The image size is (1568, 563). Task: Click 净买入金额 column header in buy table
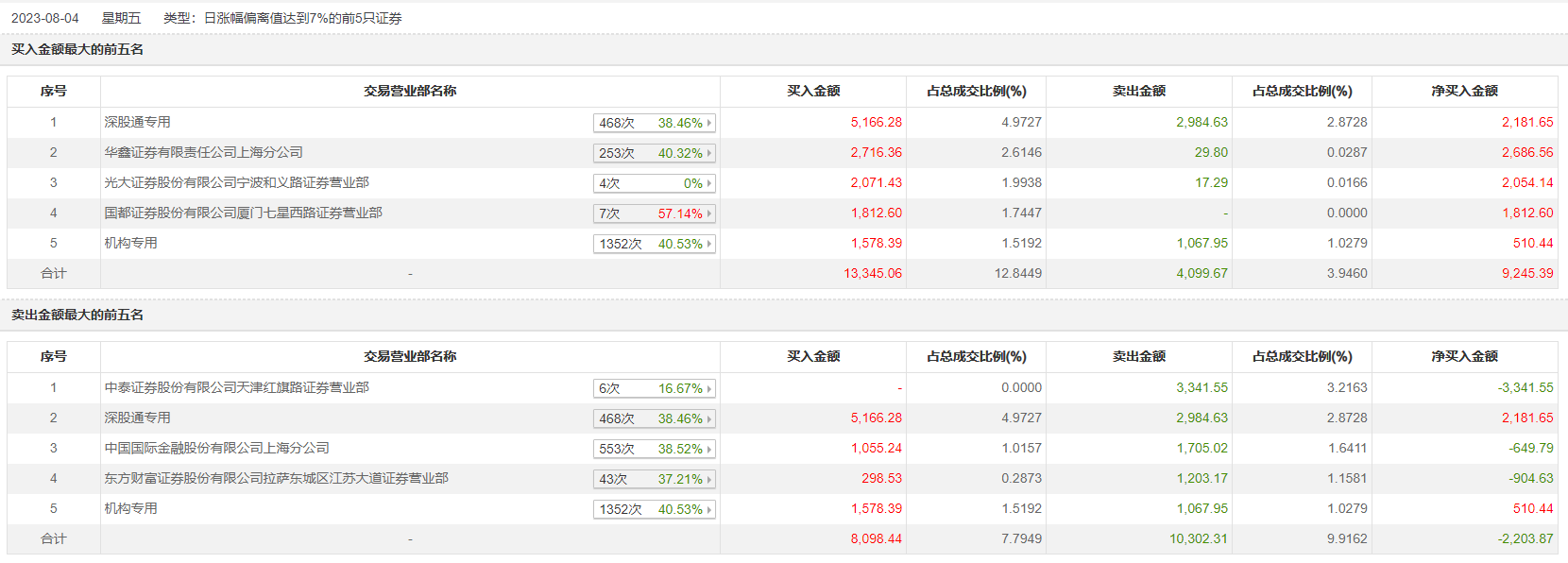click(1464, 91)
